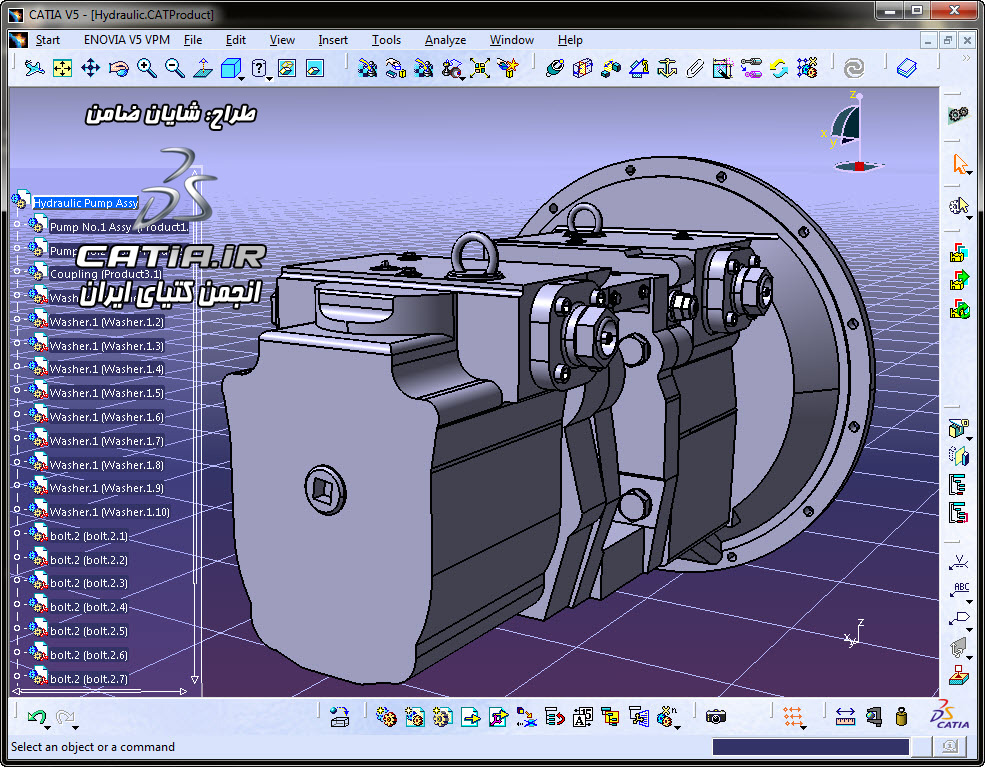The height and width of the screenshot is (767, 985).
Task: Click Swap visible space icon
Action: [315, 67]
